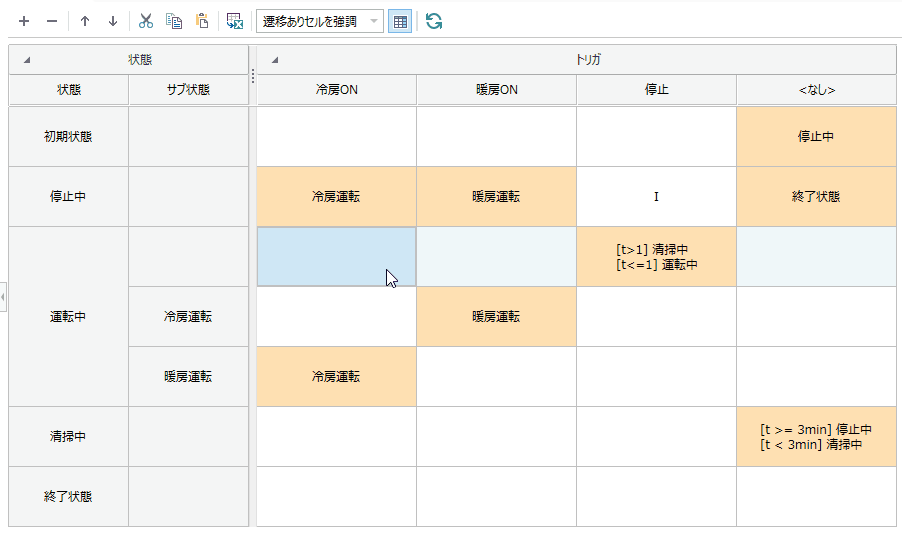This screenshot has width=902, height=534.
Task: Move row up with up arrow
Action: coord(85,21)
